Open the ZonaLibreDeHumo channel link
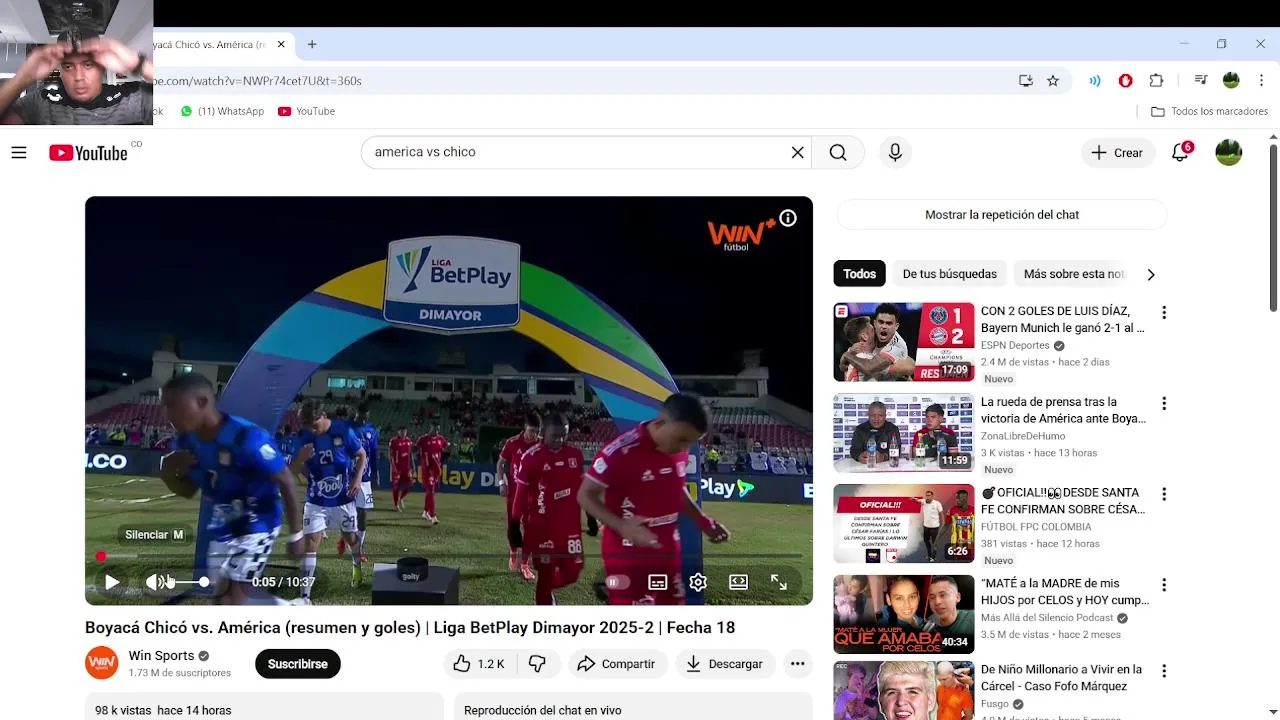The width and height of the screenshot is (1280, 720). click(1023, 436)
